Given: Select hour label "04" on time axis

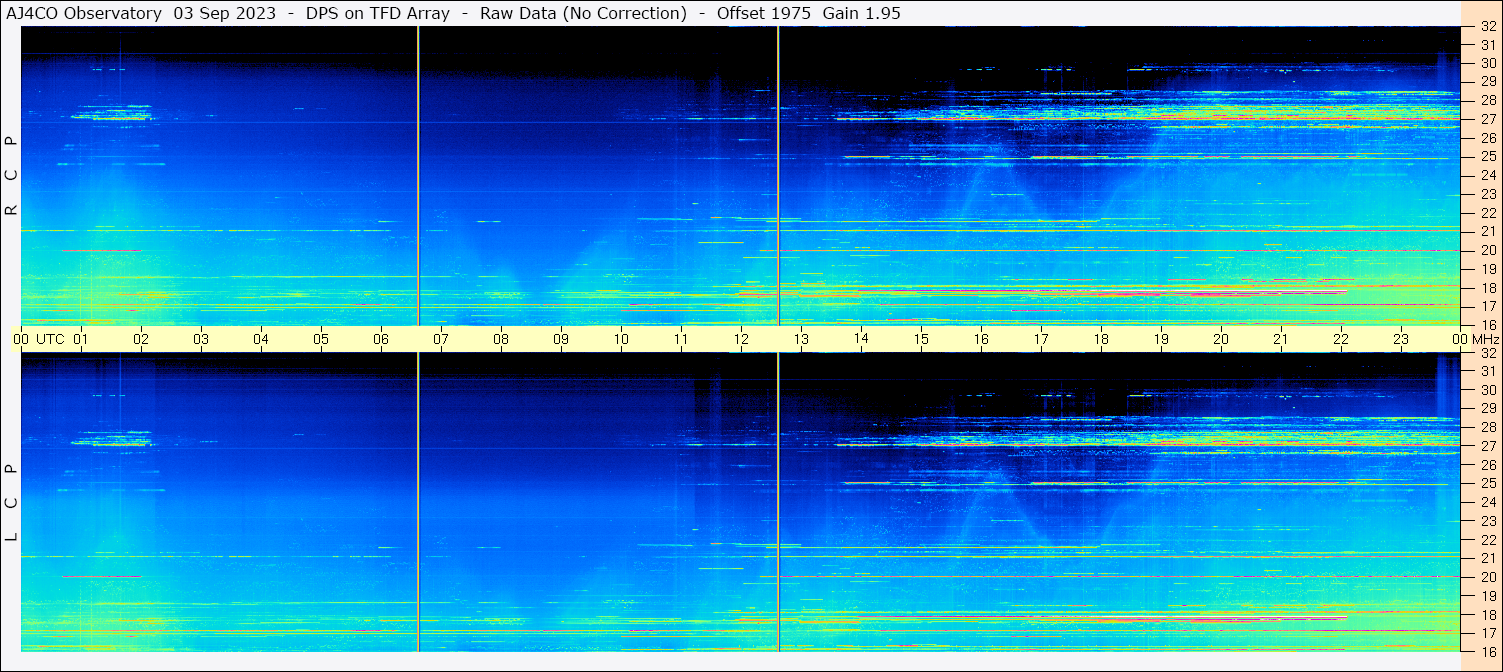Looking at the screenshot, I should (261, 339).
